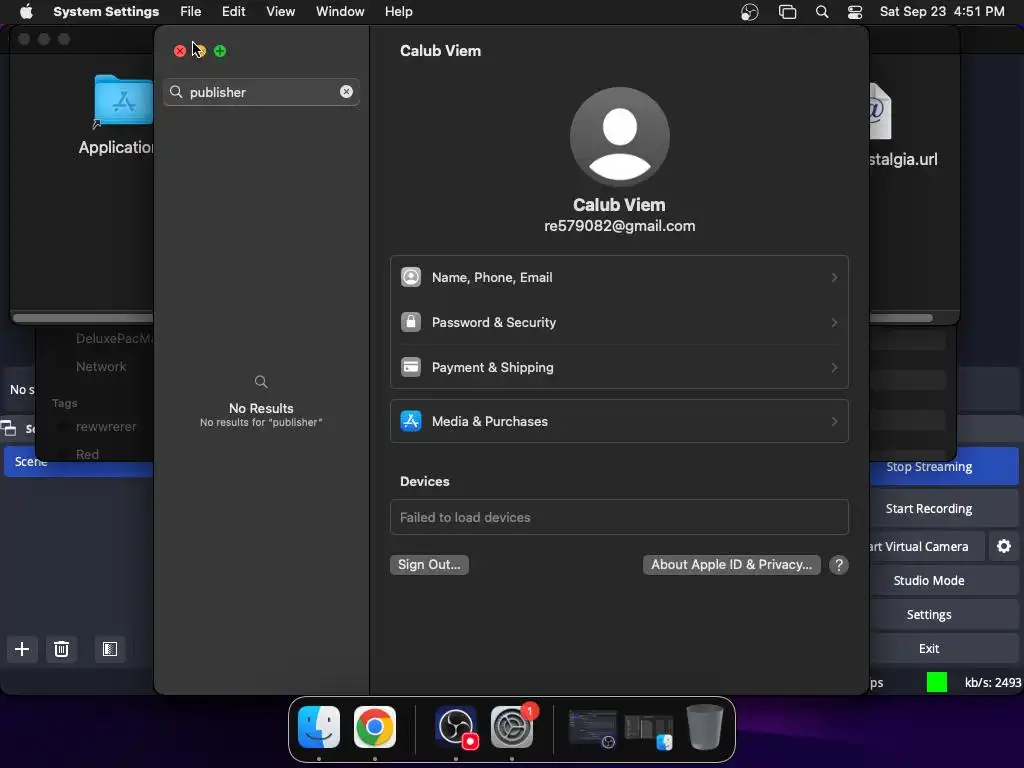Open Control Center in menu bar
Image resolution: width=1024 pixels, height=768 pixels.
tap(855, 12)
